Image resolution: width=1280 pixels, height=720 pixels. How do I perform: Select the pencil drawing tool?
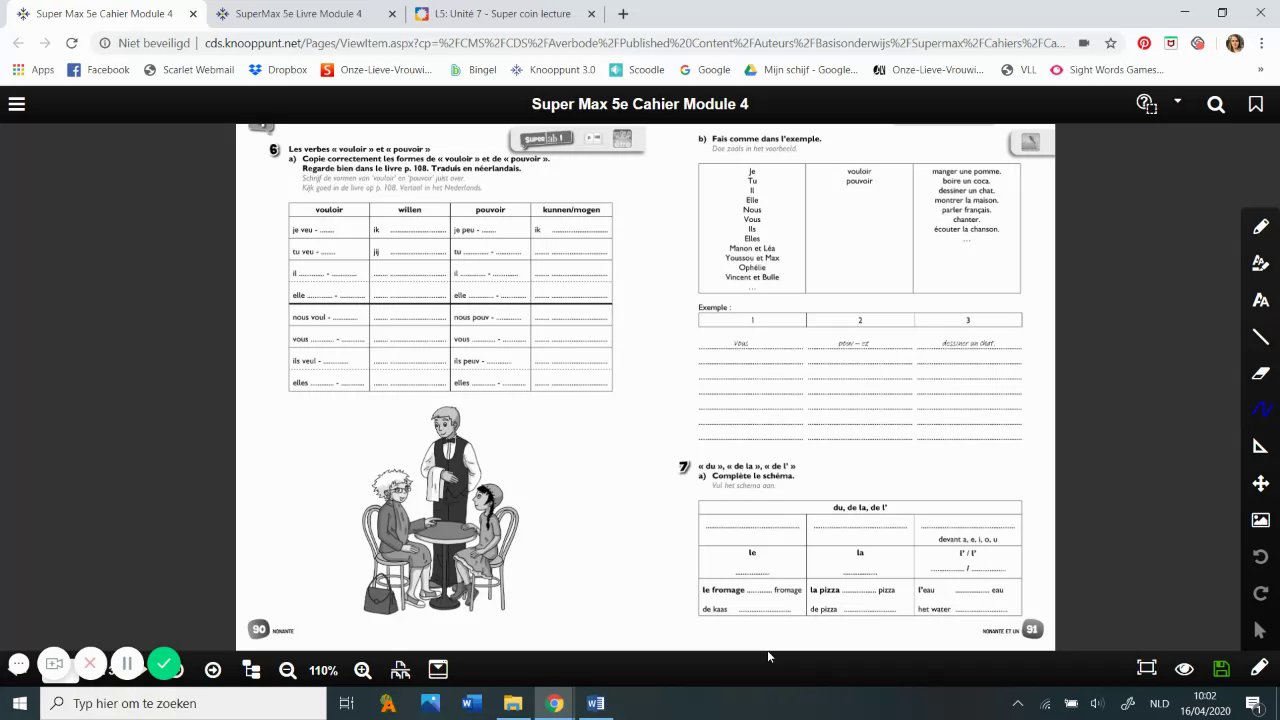(1261, 227)
